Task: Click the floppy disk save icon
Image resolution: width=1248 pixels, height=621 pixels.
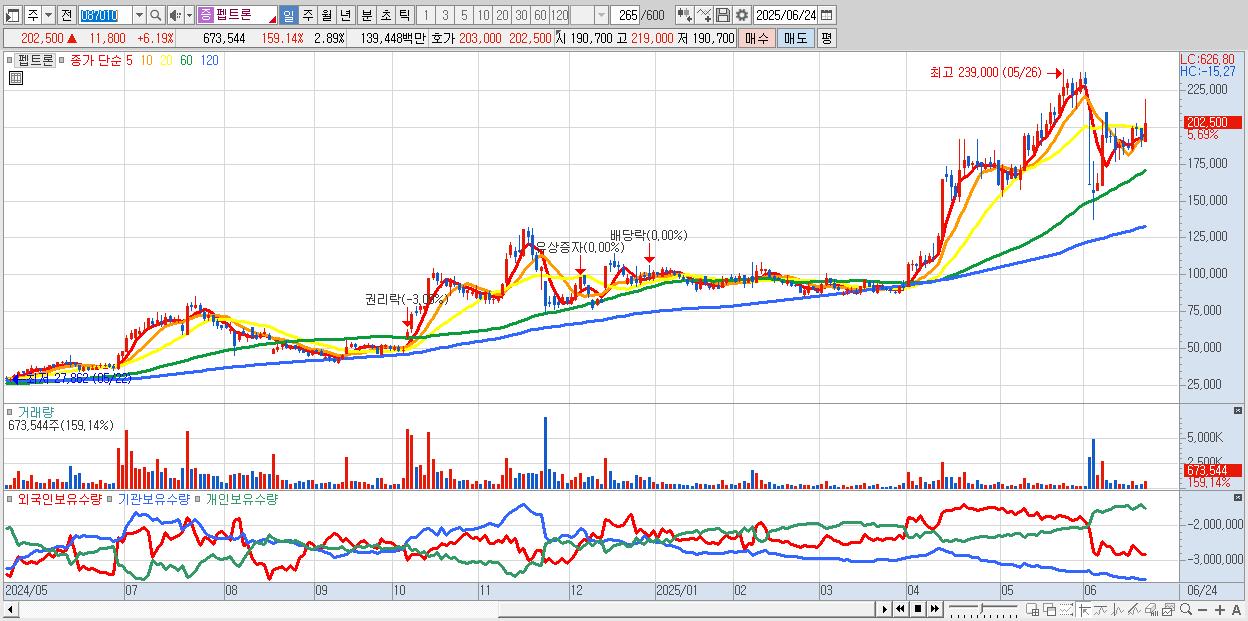Action: pos(722,15)
